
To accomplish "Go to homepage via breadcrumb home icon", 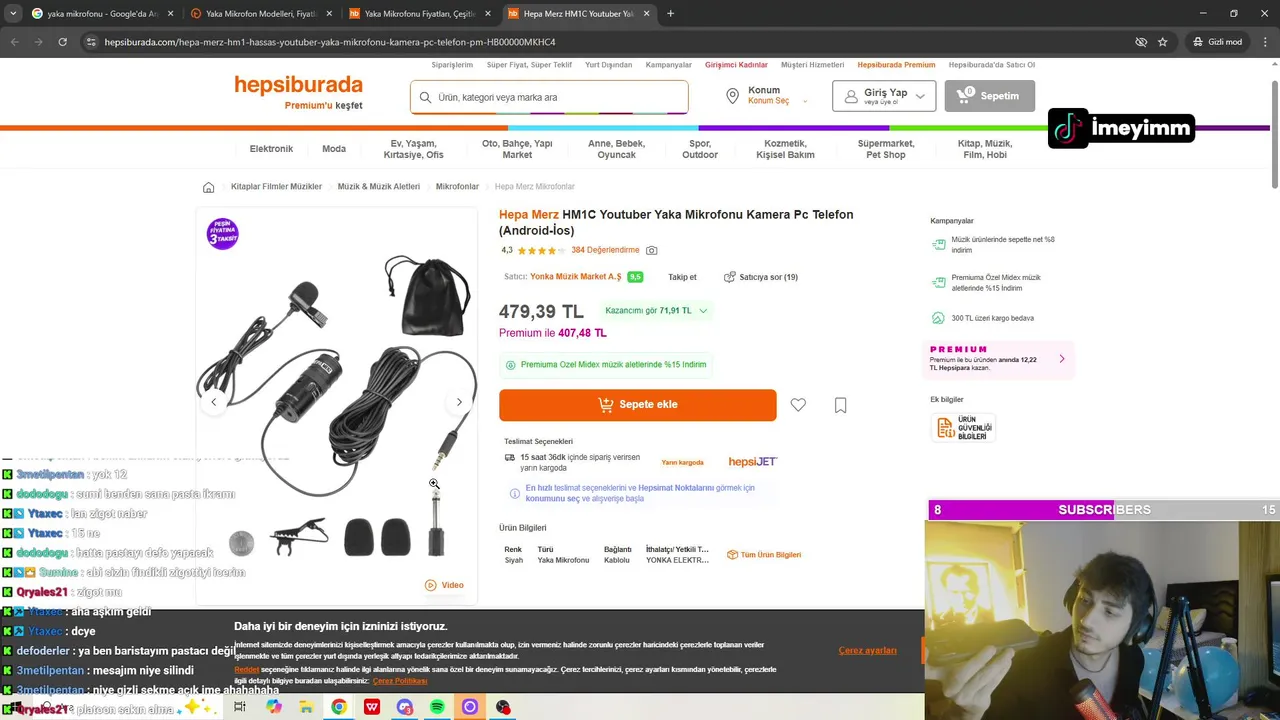I will click(208, 187).
